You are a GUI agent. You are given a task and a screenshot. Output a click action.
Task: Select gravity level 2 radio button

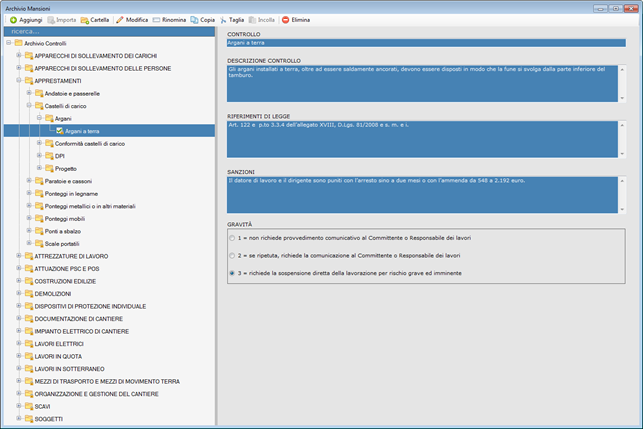pos(233,256)
